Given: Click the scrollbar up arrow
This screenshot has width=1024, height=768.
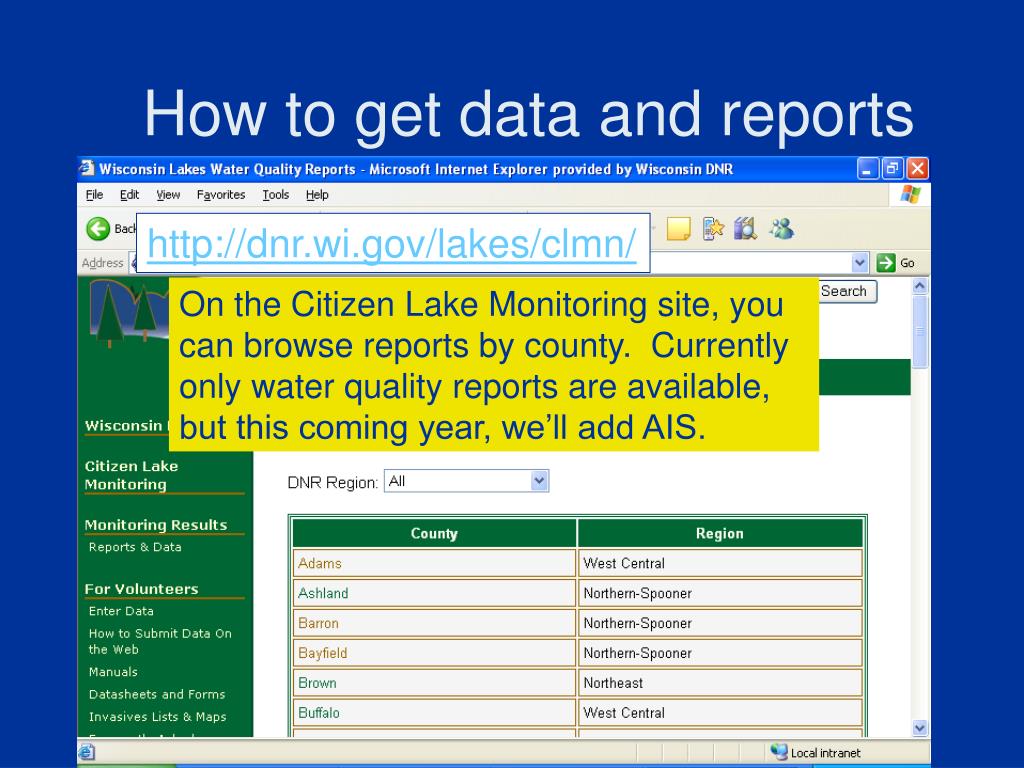Looking at the screenshot, I should tap(920, 286).
